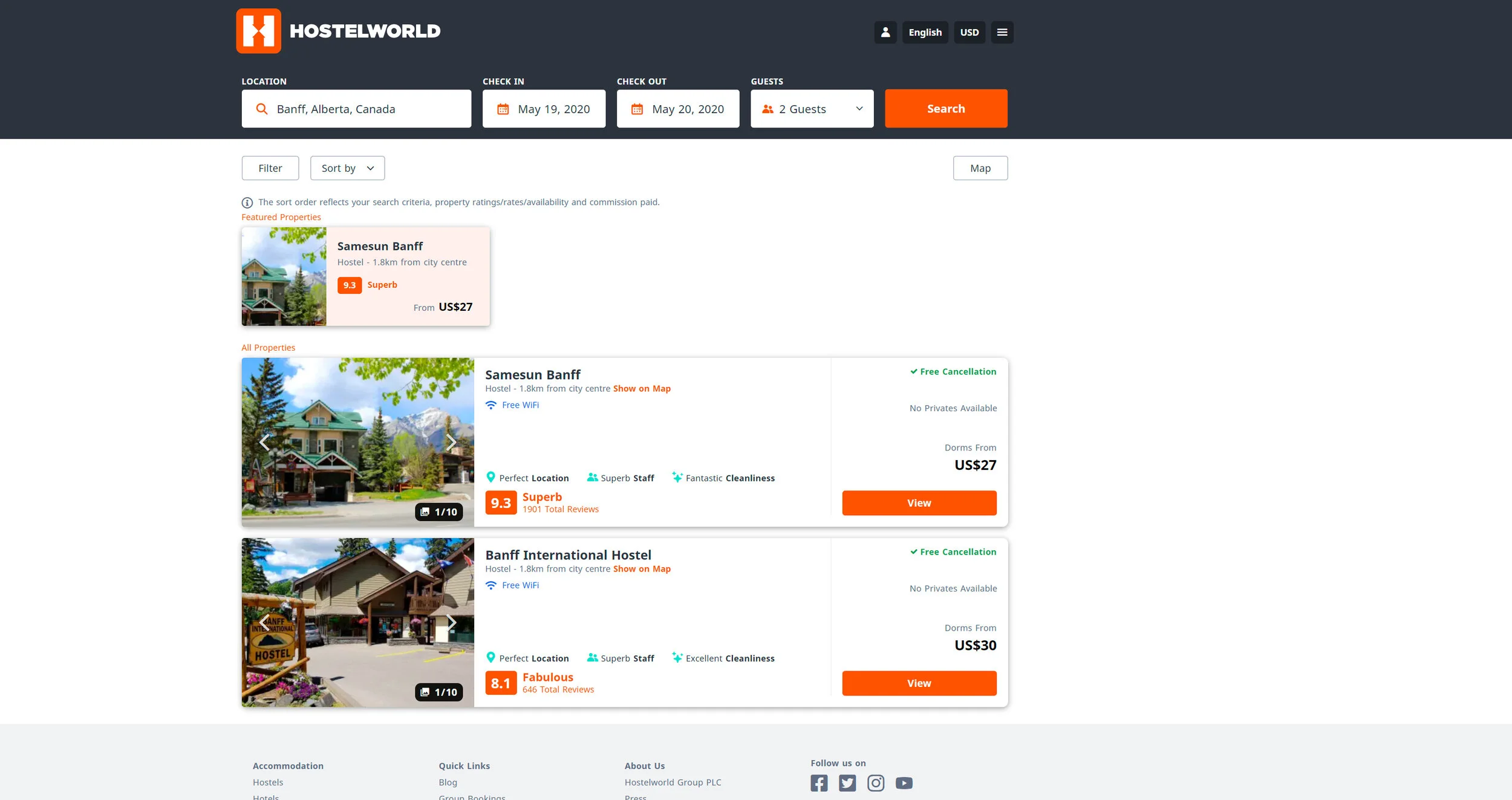Viewport: 1512px width, 800px height.
Task: Click the HOSTELWORLD wordmark text
Action: (365, 31)
